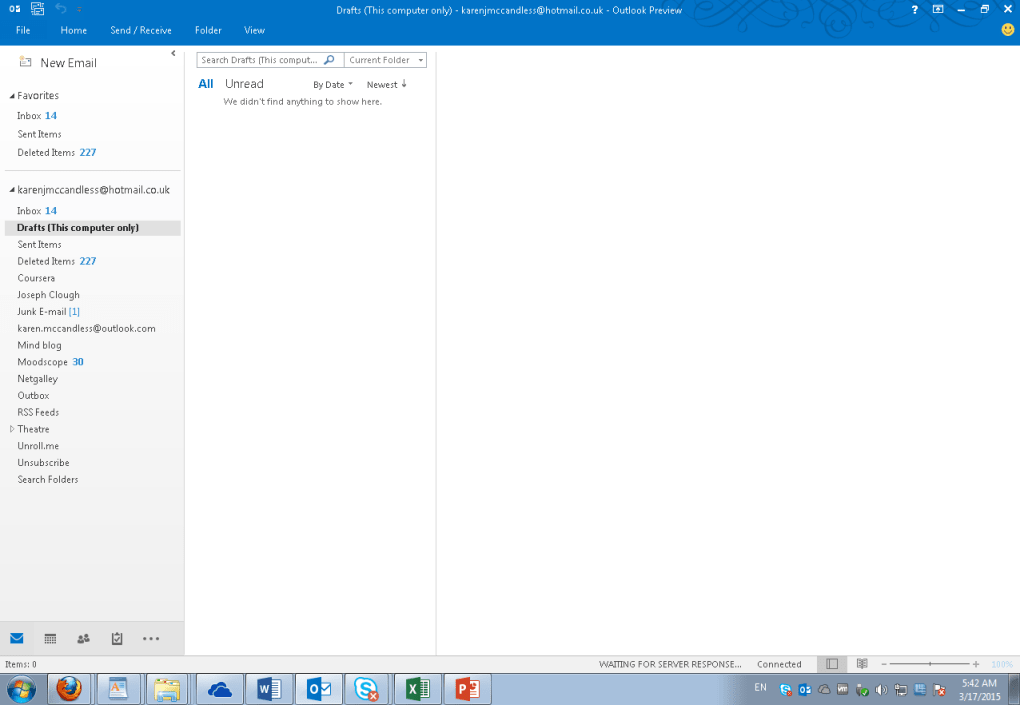Click the New Email button

tap(58, 63)
